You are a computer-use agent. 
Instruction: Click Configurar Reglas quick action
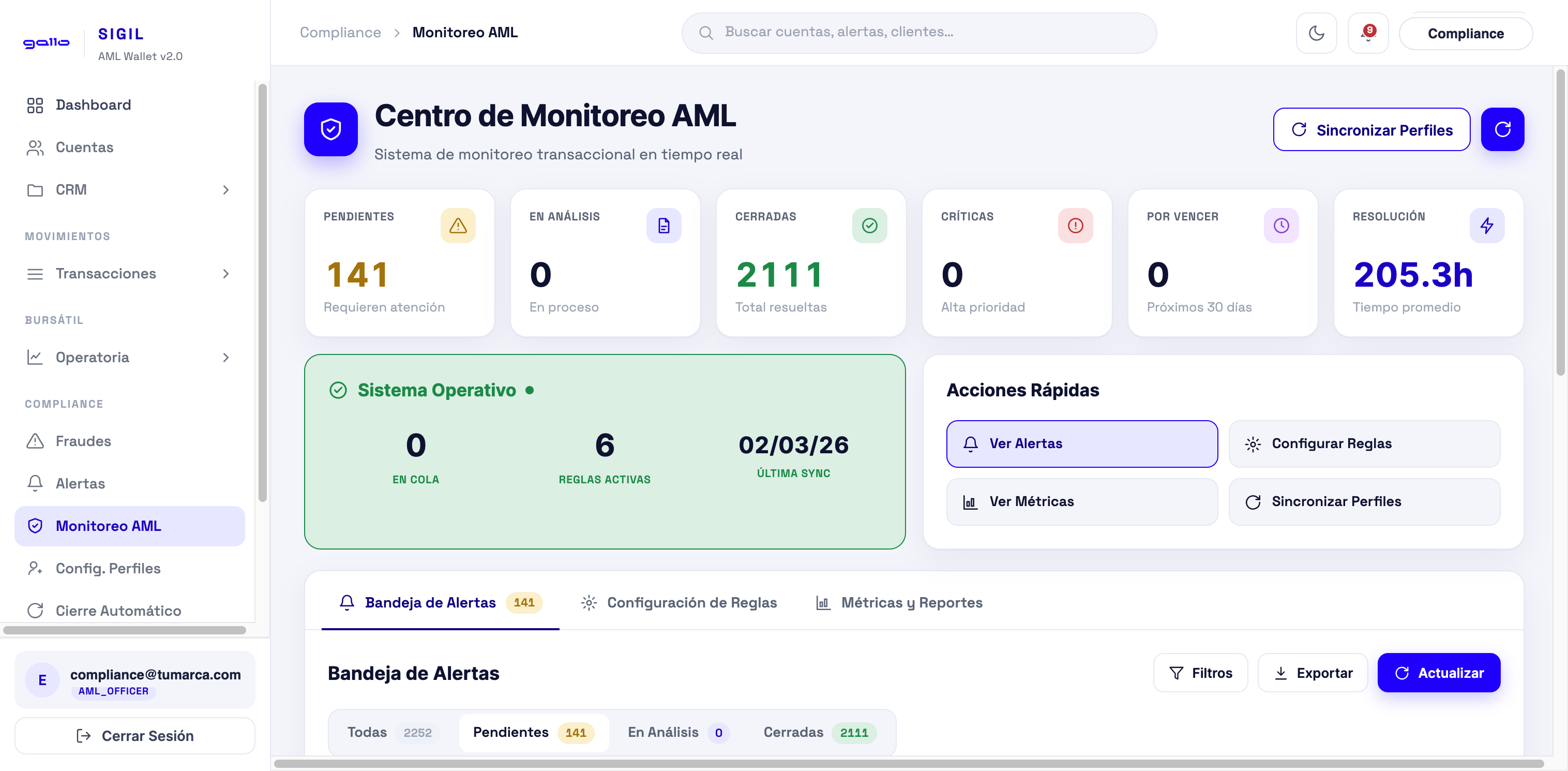point(1364,444)
